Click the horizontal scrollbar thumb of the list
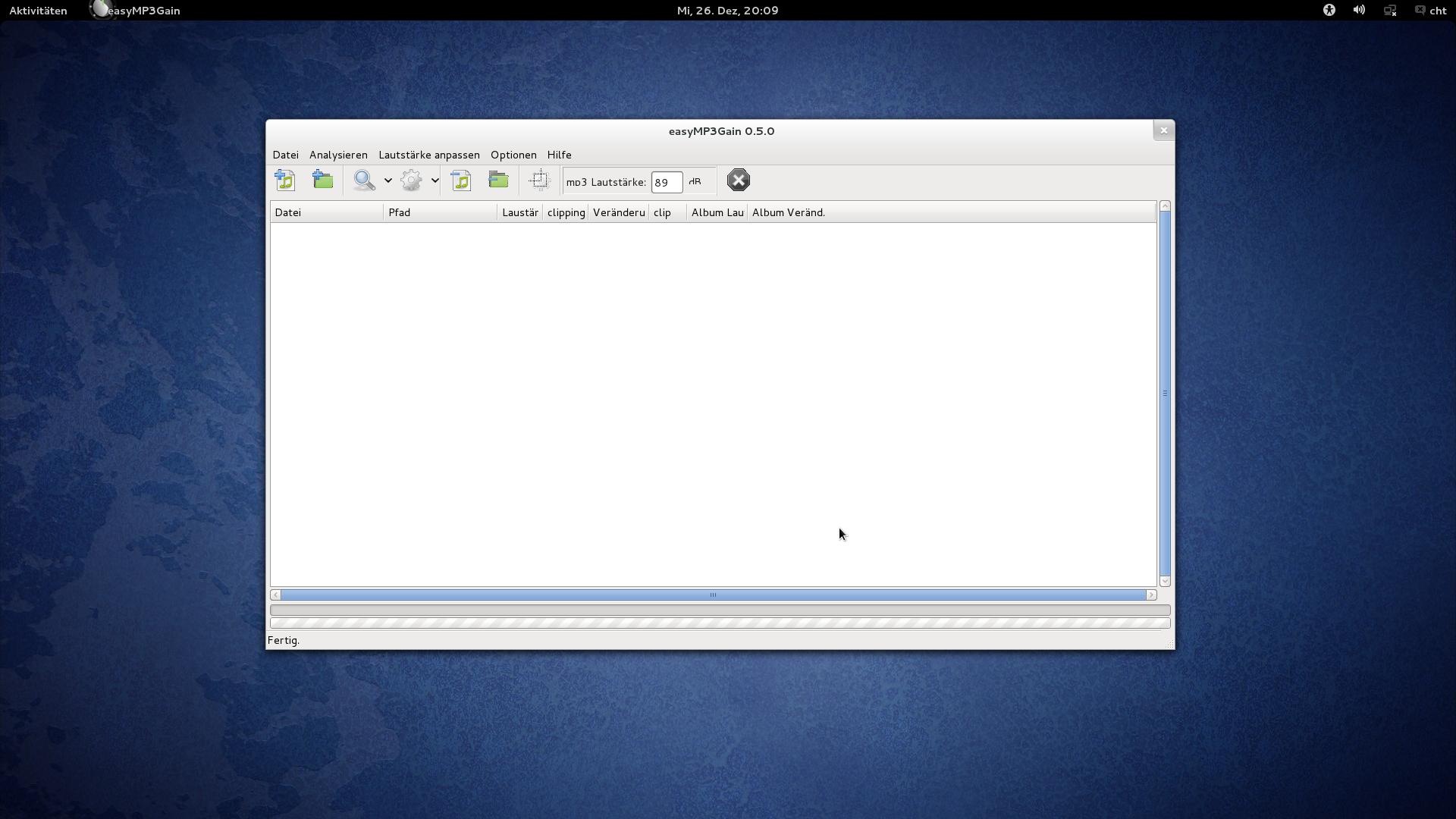Screen dimensions: 1456x819 click(713, 595)
